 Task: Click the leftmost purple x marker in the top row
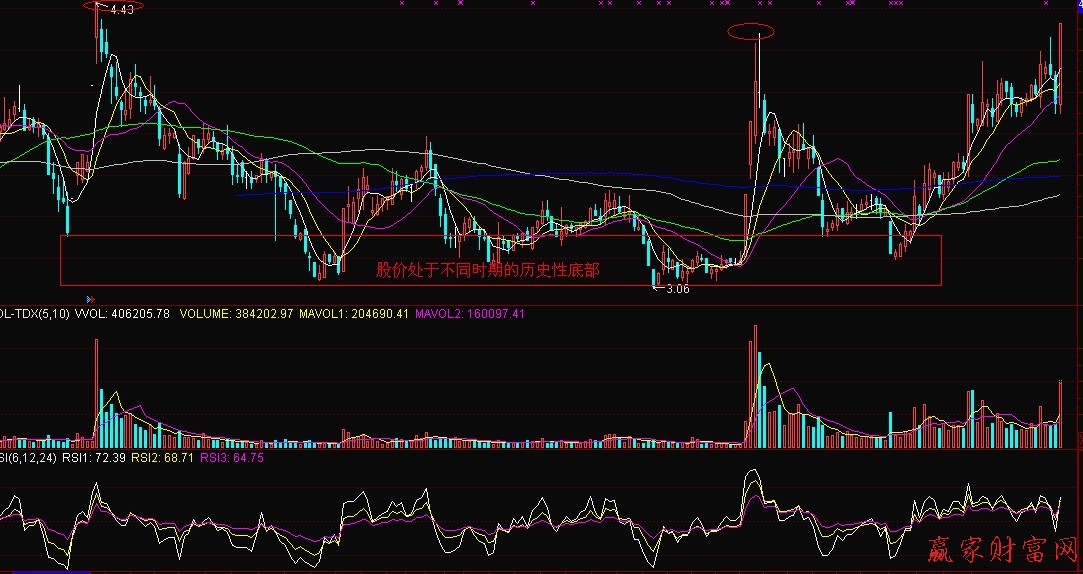400,4
